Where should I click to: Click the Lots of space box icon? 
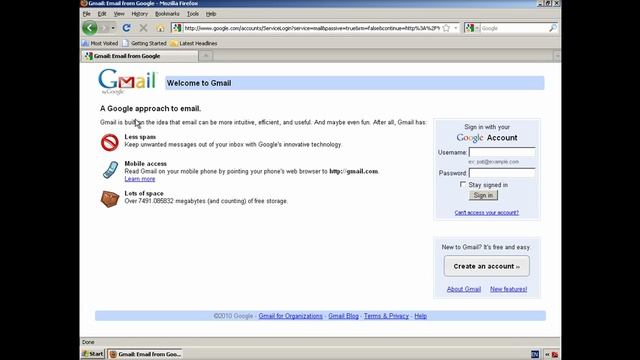[x=110, y=199]
